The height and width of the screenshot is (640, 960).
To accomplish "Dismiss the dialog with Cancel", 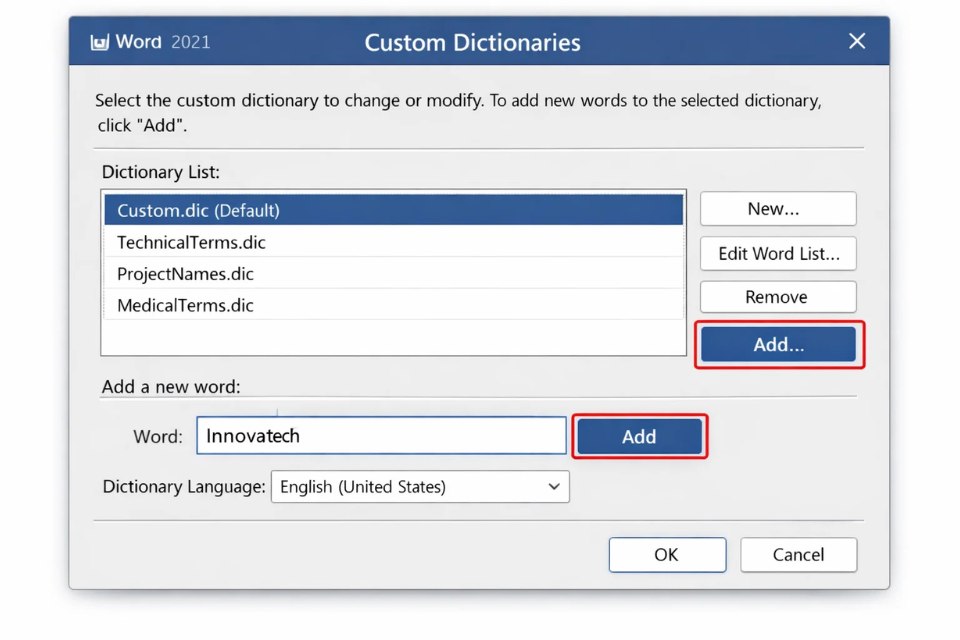I will click(798, 555).
